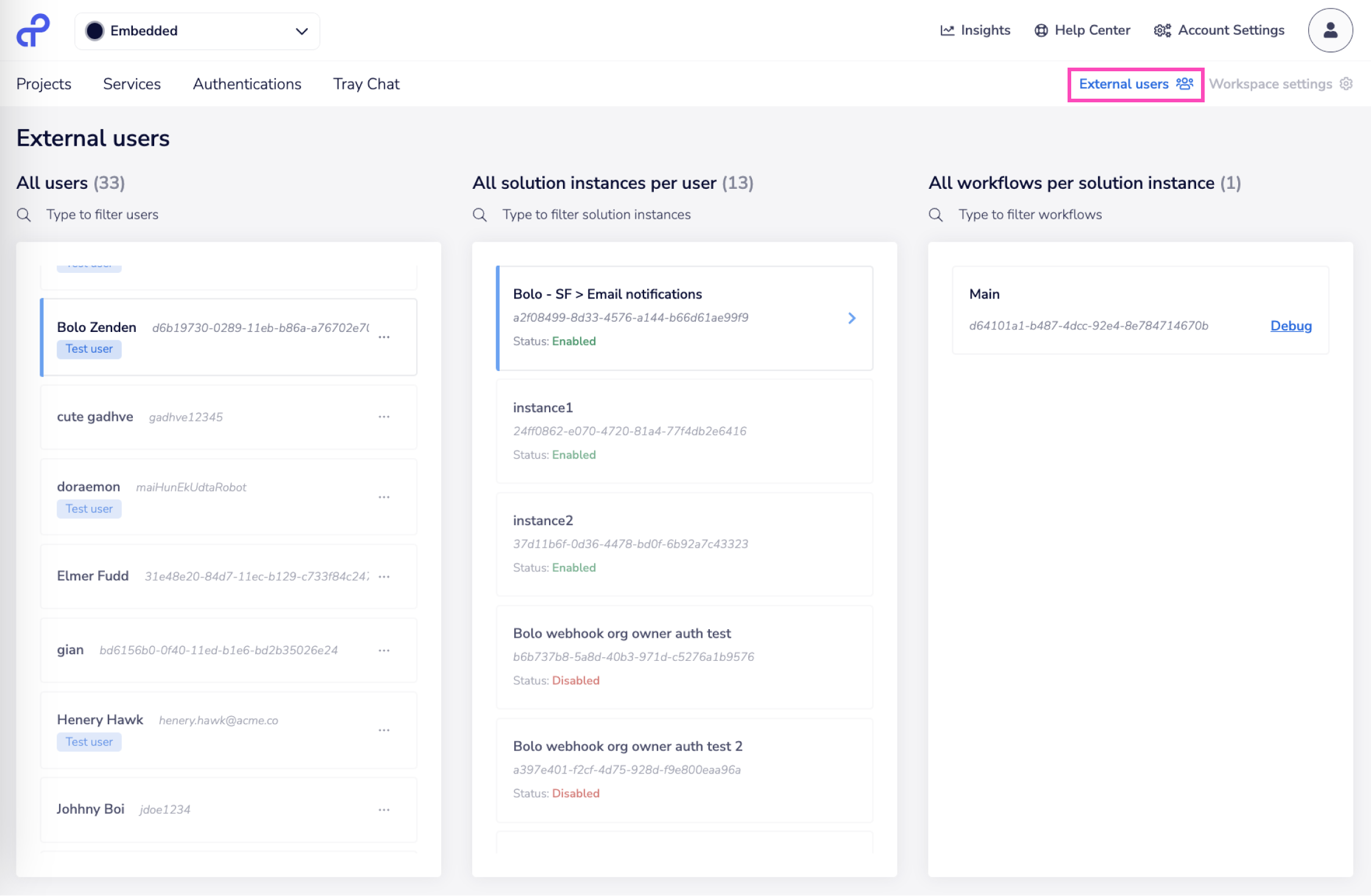Open the Help Center
The width and height of the screenshot is (1371, 896).
tap(1082, 30)
